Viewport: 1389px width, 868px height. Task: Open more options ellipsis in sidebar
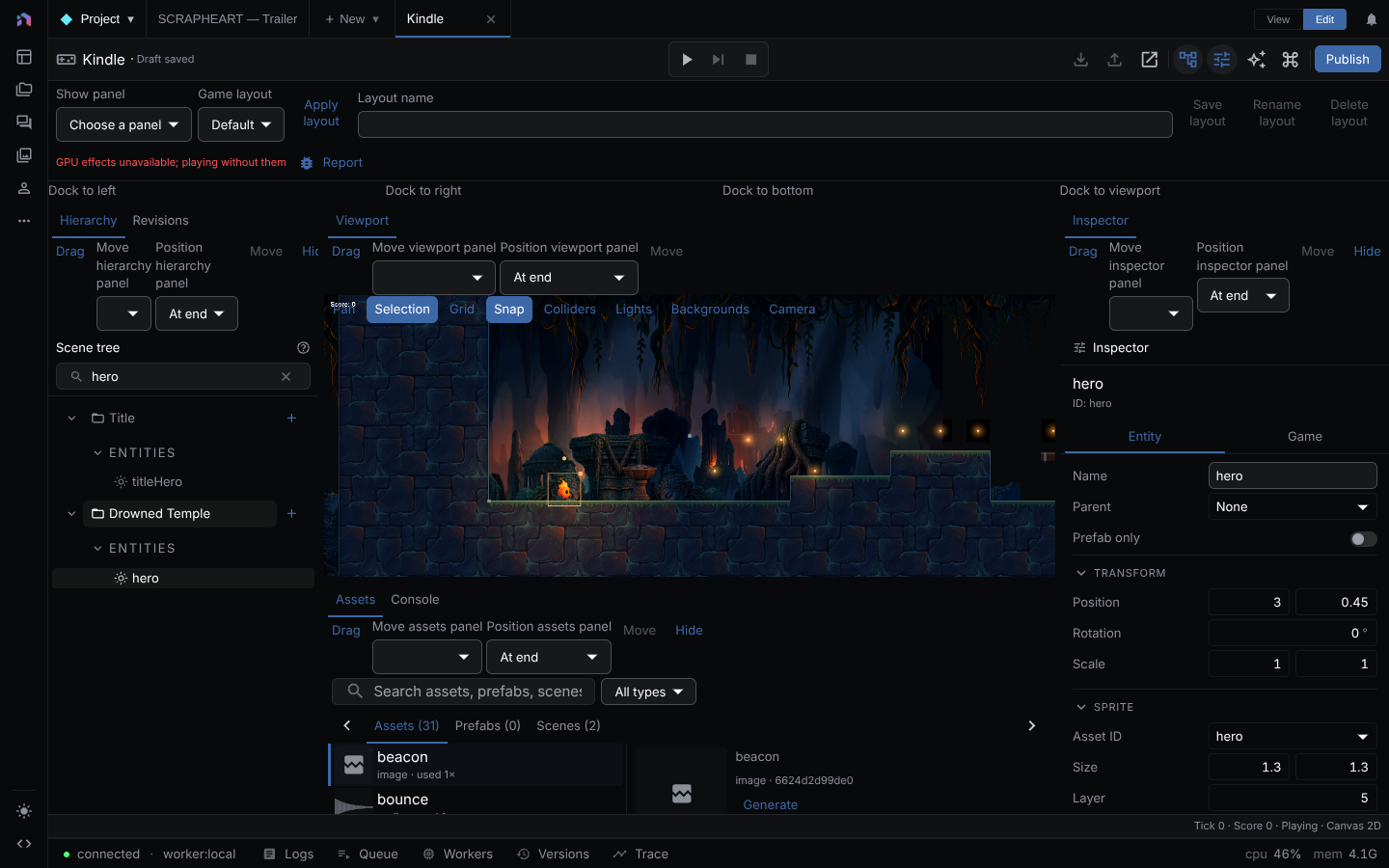[x=24, y=221]
